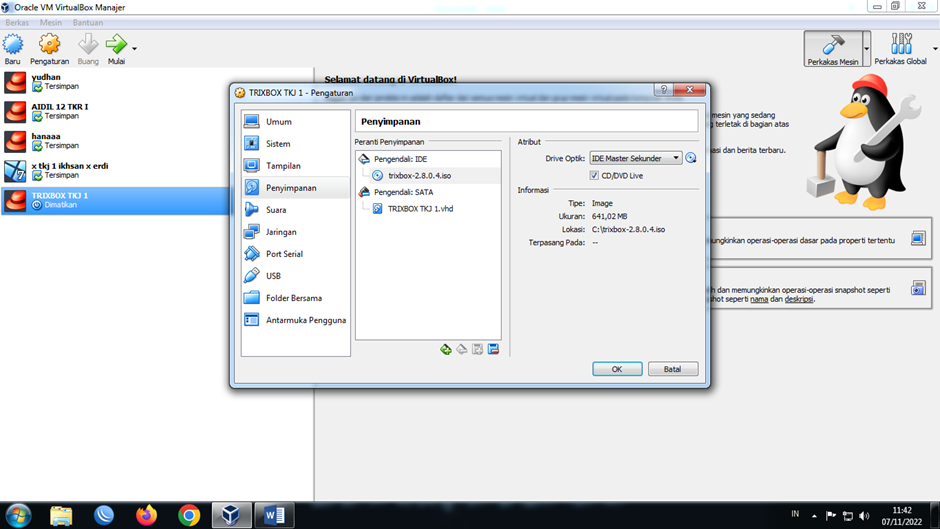Click the nama link in welcome text
Screen dimensions: 940x529
coord(759,299)
